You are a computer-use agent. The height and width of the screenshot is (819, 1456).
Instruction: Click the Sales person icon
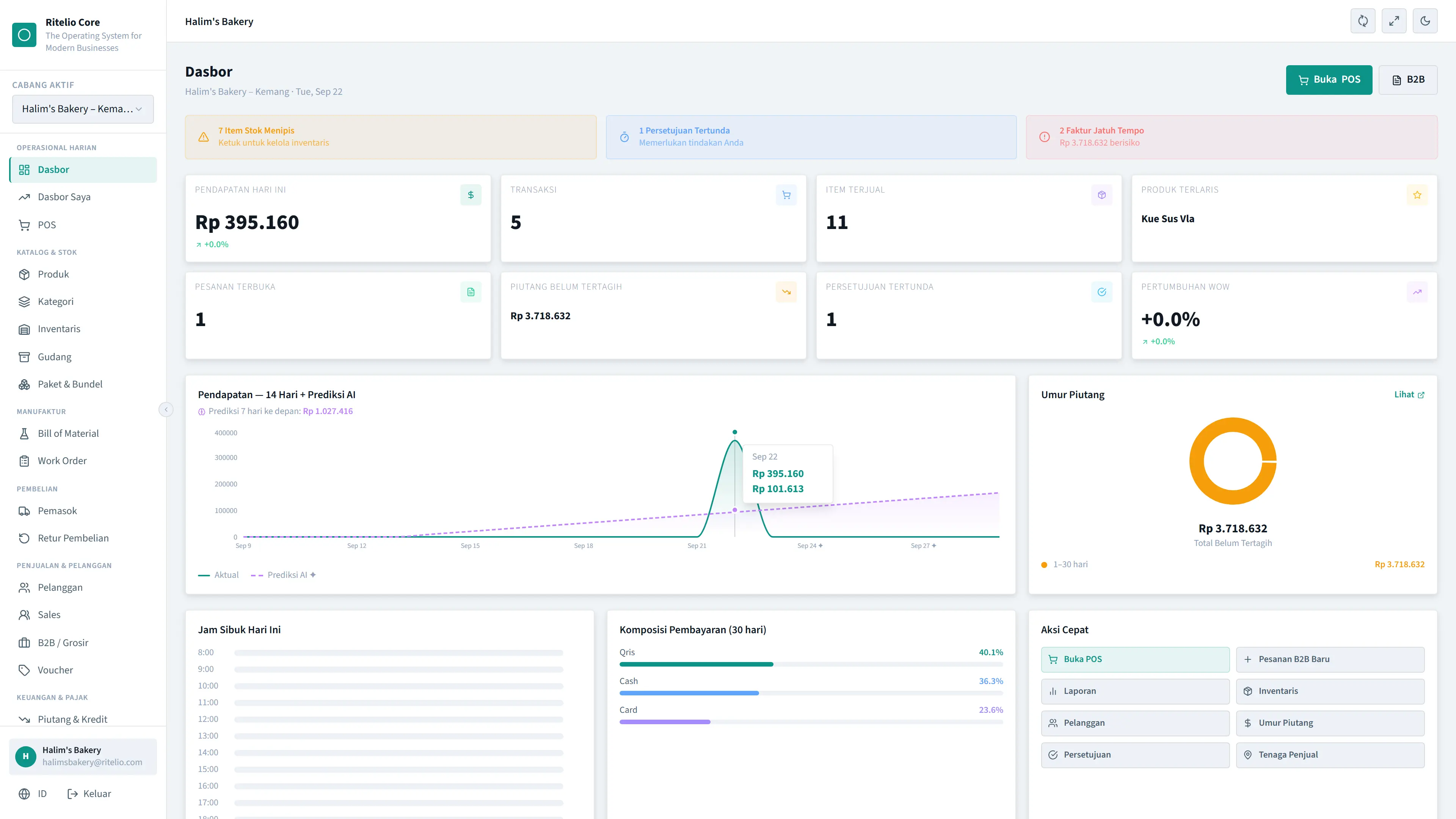pos(24,615)
